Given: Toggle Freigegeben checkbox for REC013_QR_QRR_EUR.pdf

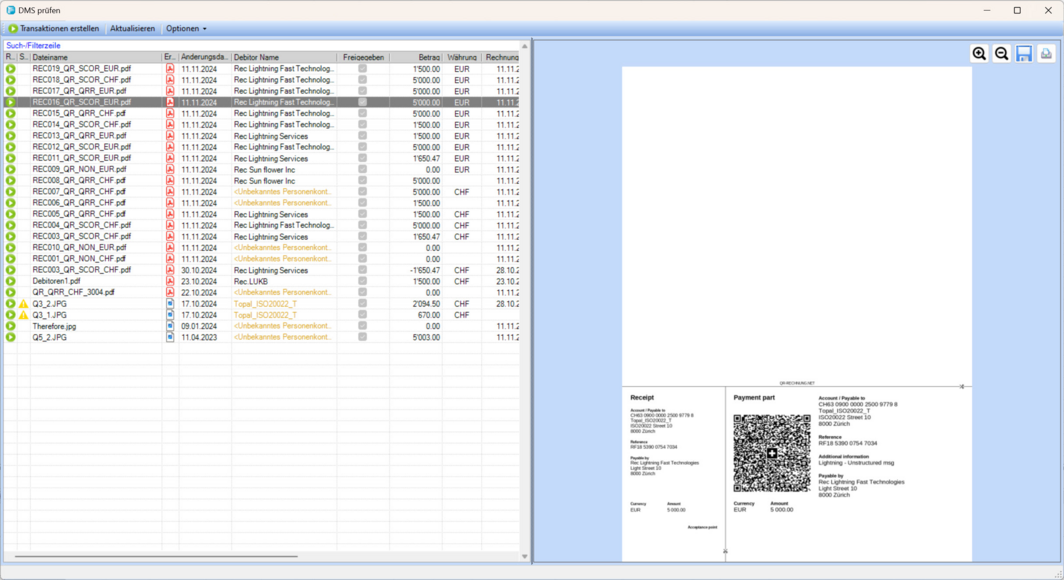Looking at the screenshot, I should coord(363,136).
